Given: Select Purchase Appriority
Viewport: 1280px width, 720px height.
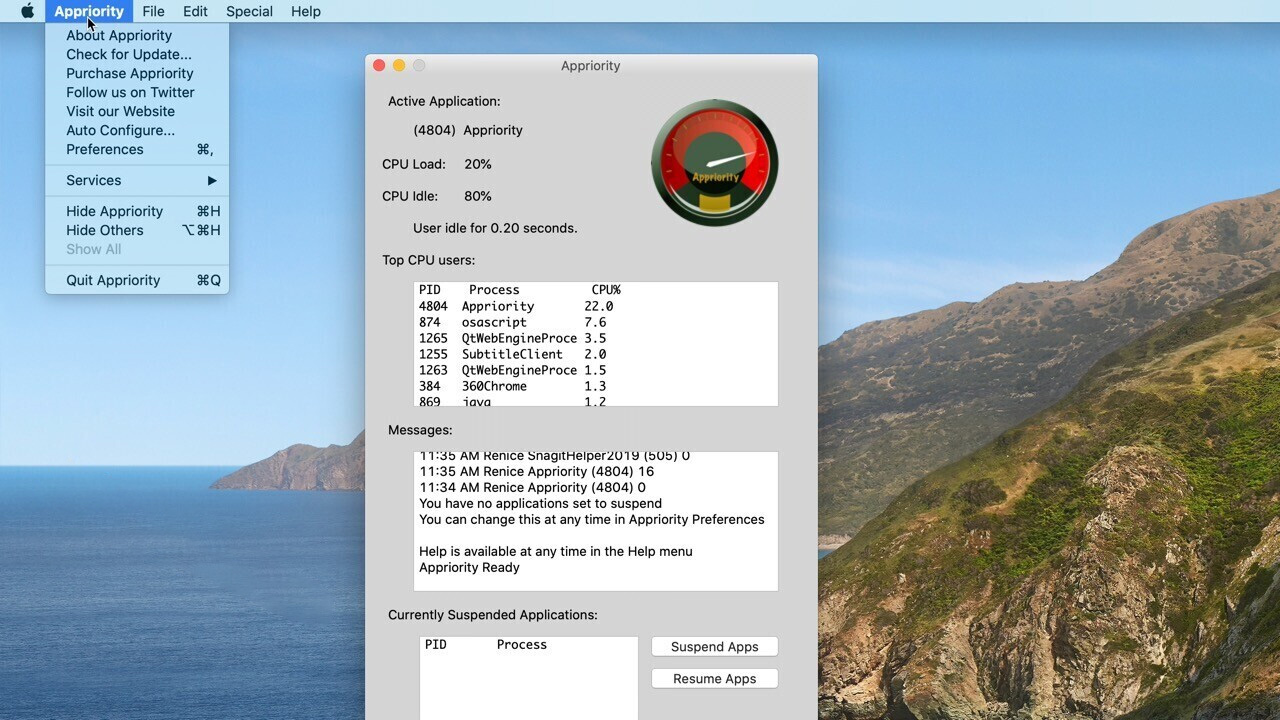Looking at the screenshot, I should [129, 73].
